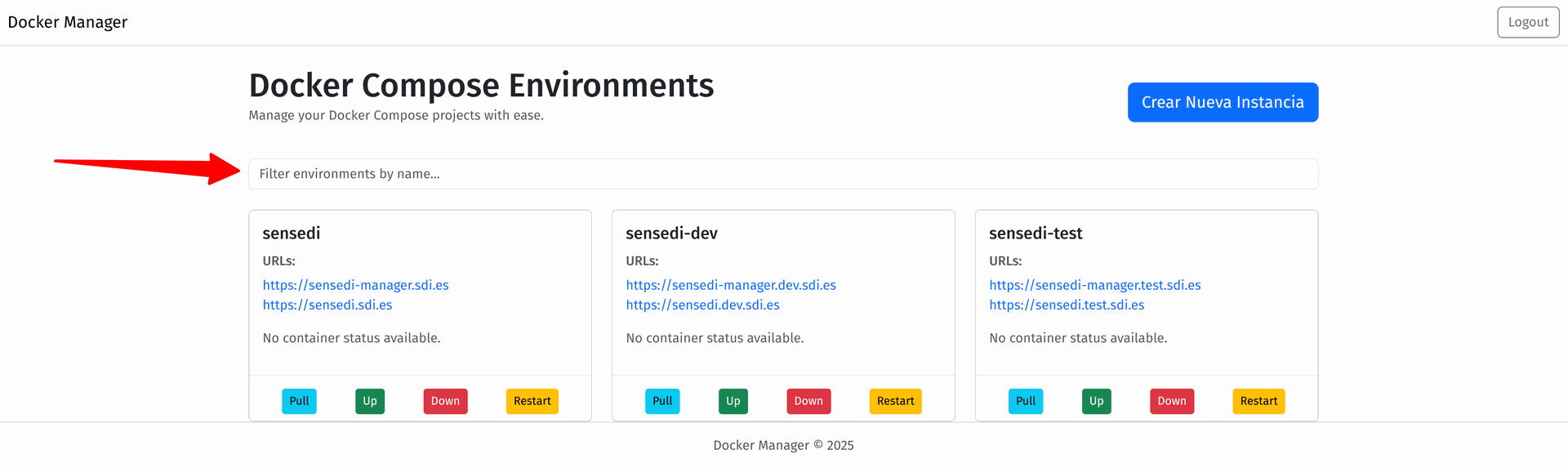Image resolution: width=1568 pixels, height=467 pixels.
Task: Focus the Filter environments by name field
Action: click(x=782, y=174)
